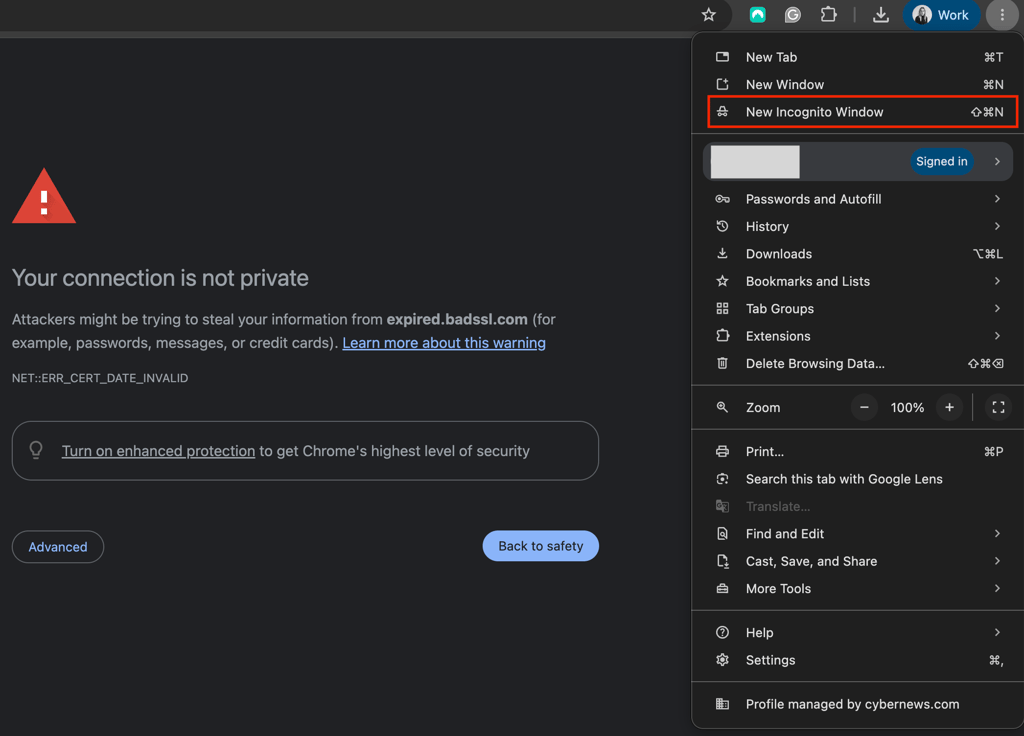1024x736 pixels.
Task: Expand the Extensions submenu chevron
Action: click(997, 336)
